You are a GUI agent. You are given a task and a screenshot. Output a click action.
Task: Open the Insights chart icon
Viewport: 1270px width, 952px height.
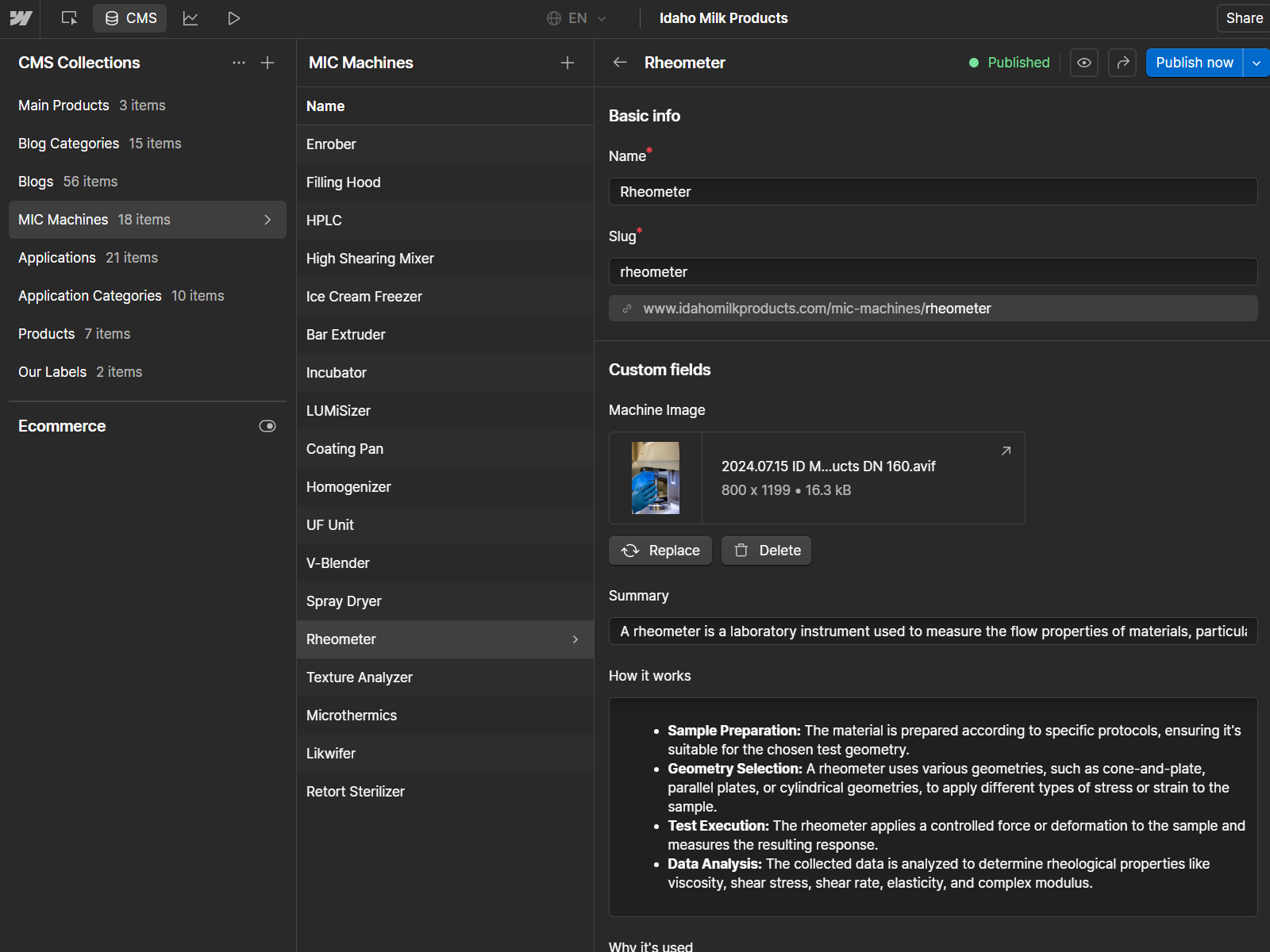pos(190,18)
